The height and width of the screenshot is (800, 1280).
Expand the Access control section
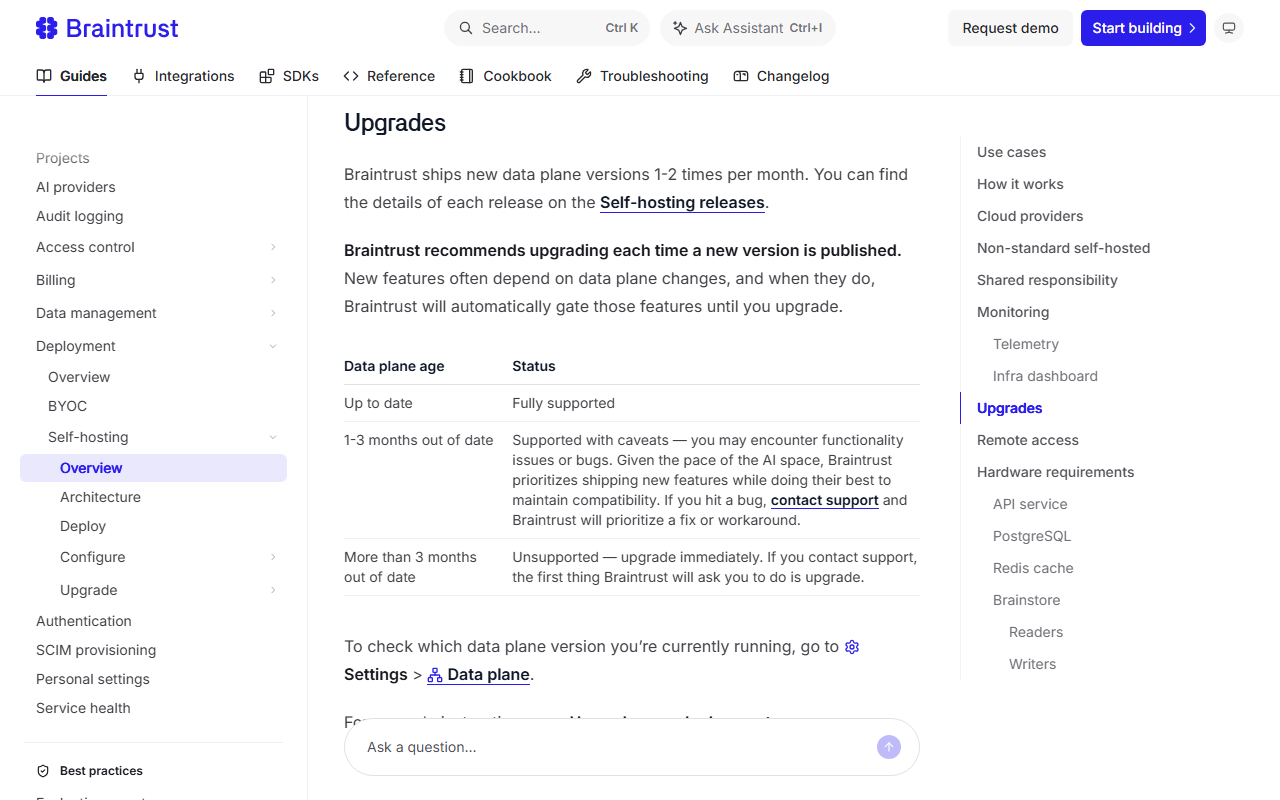coord(273,247)
